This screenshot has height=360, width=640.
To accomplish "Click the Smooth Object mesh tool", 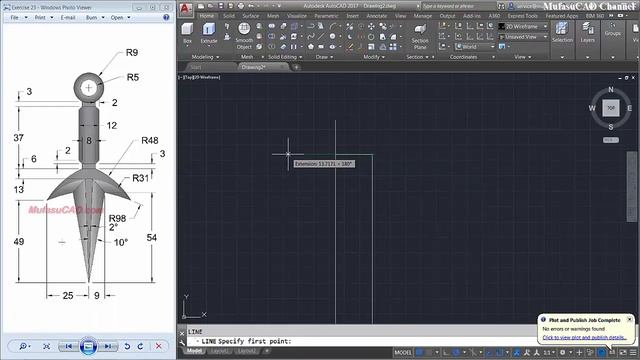I will click(x=244, y=36).
